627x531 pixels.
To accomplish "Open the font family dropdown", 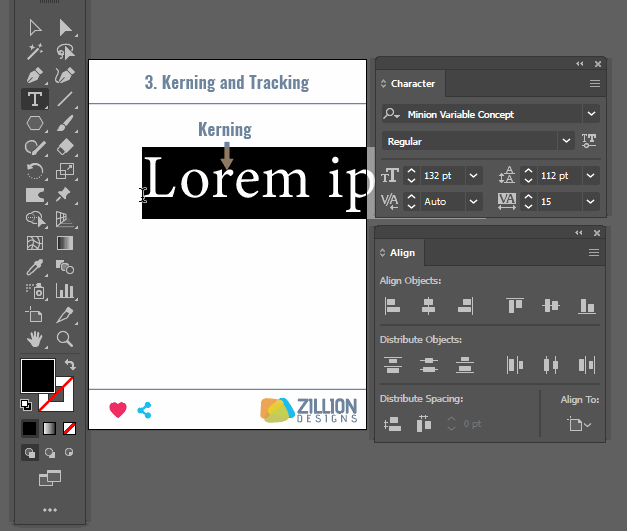I will point(591,114).
